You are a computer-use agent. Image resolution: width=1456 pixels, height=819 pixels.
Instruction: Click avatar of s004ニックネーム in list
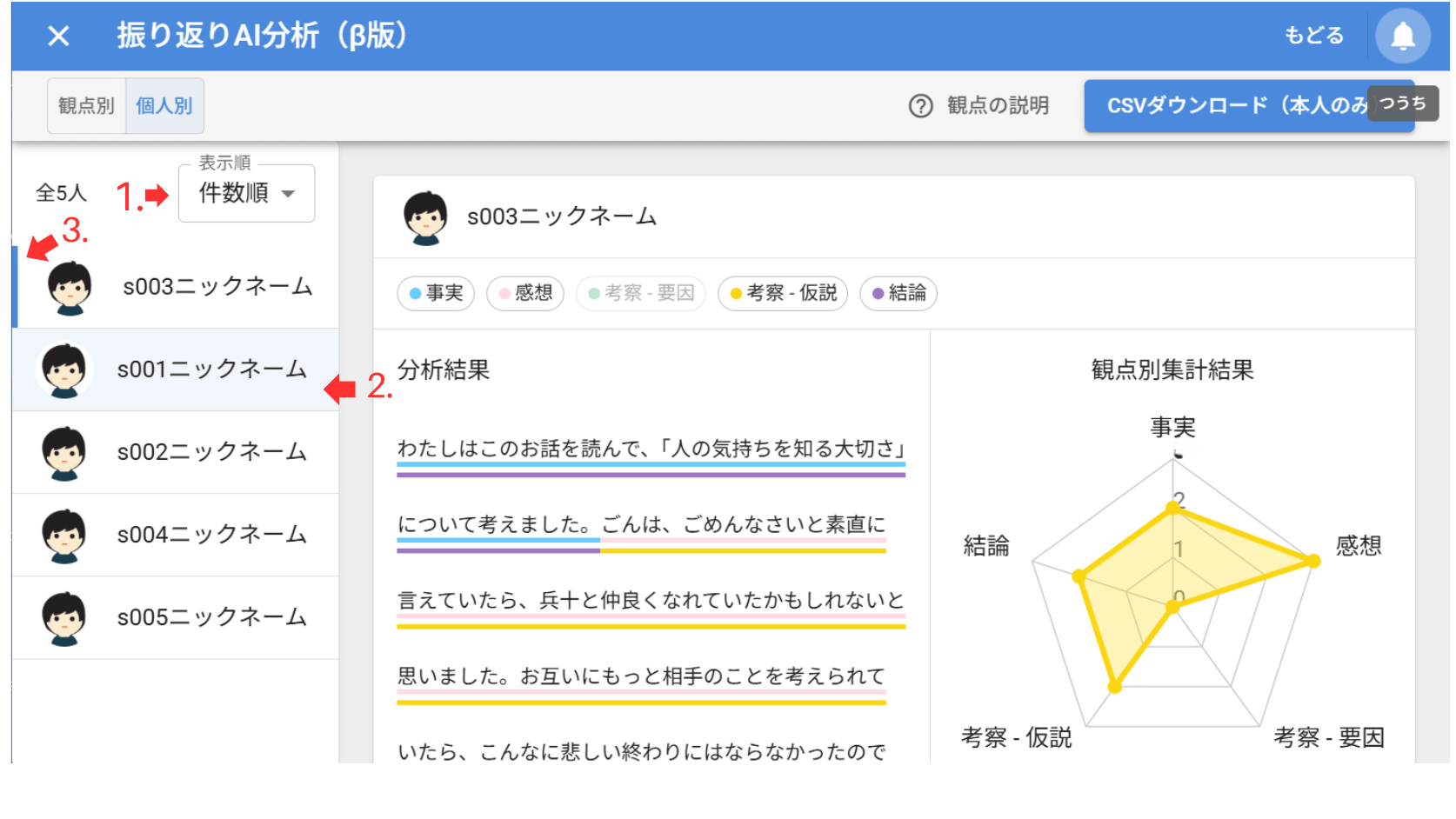coord(64,536)
